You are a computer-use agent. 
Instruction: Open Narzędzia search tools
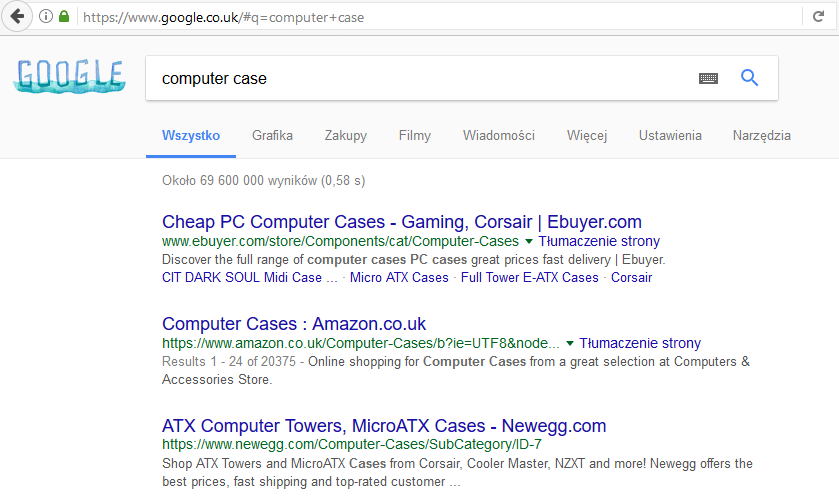[761, 135]
